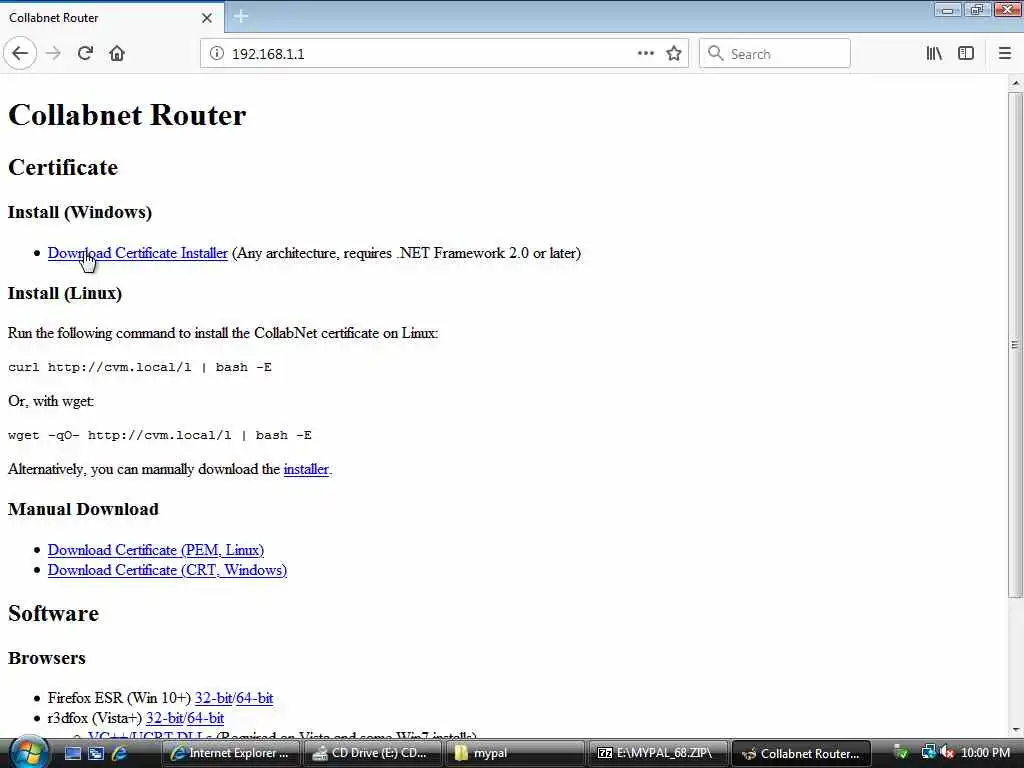Bookmark this page with the star
The height and width of the screenshot is (768, 1024).
674,54
